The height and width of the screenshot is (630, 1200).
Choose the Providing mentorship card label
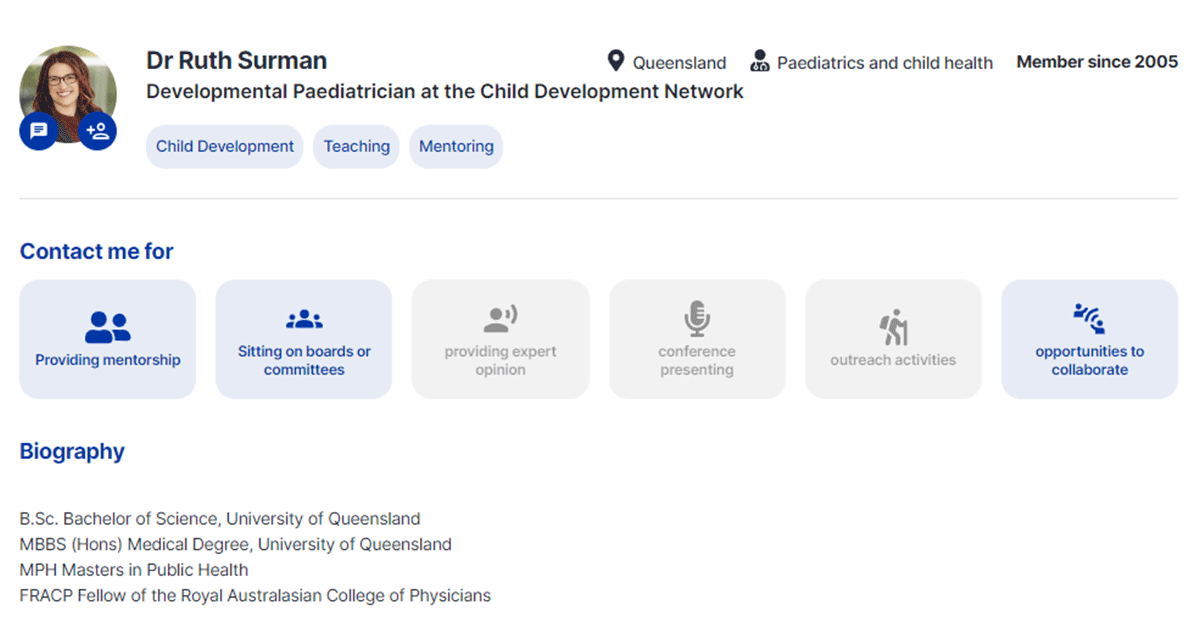[x=108, y=360]
